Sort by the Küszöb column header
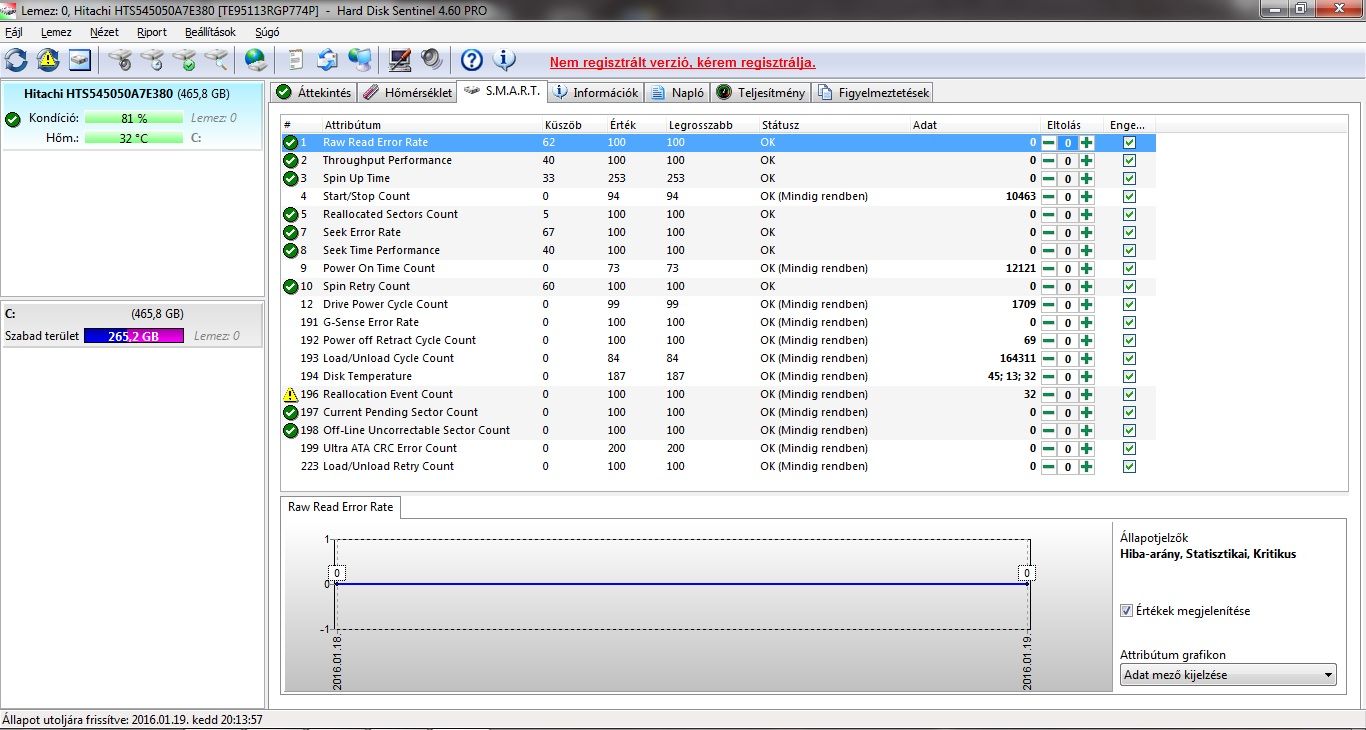This screenshot has width=1366, height=730. pyautogui.click(x=573, y=125)
